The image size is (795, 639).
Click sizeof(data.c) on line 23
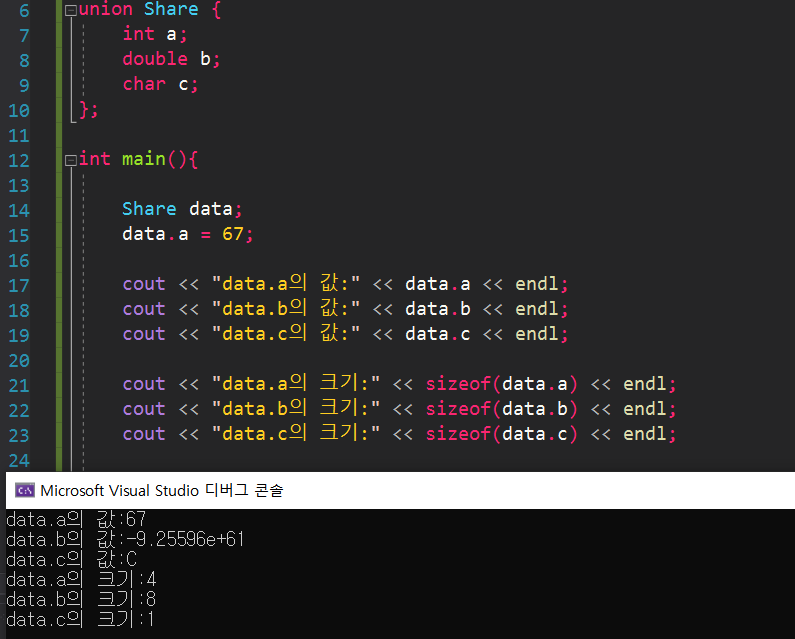pyautogui.click(x=501, y=434)
